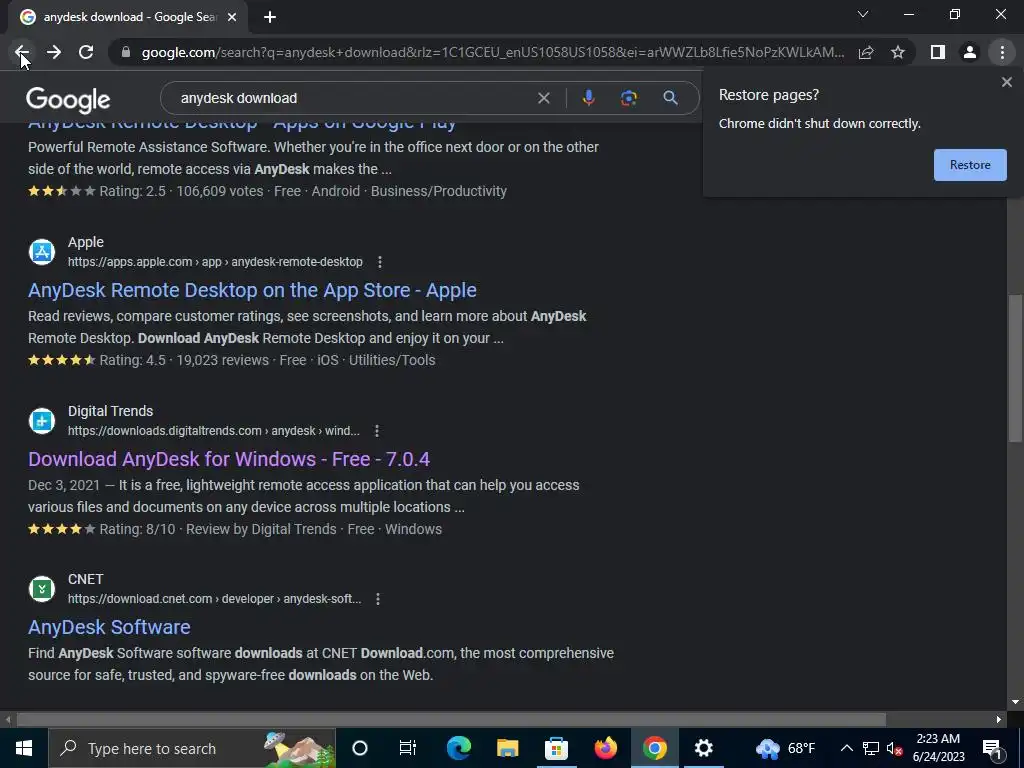Open Task View in taskbar

pos(408,748)
